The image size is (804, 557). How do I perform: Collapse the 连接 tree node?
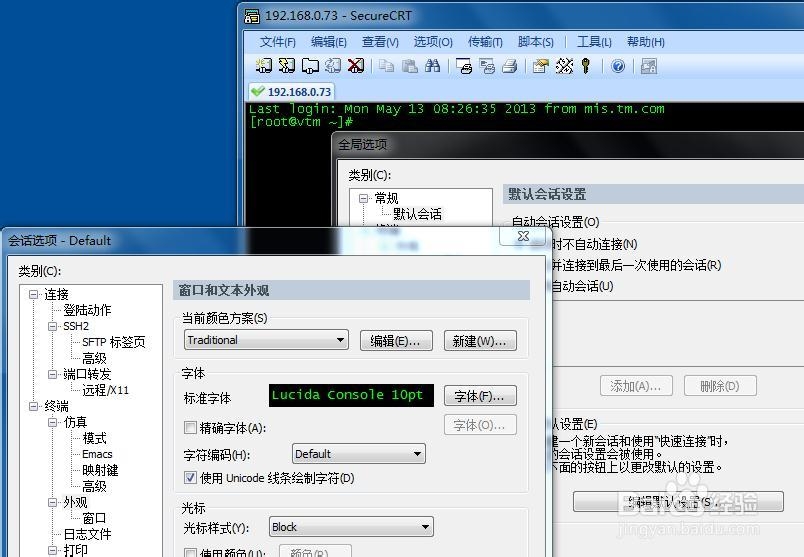[33, 294]
